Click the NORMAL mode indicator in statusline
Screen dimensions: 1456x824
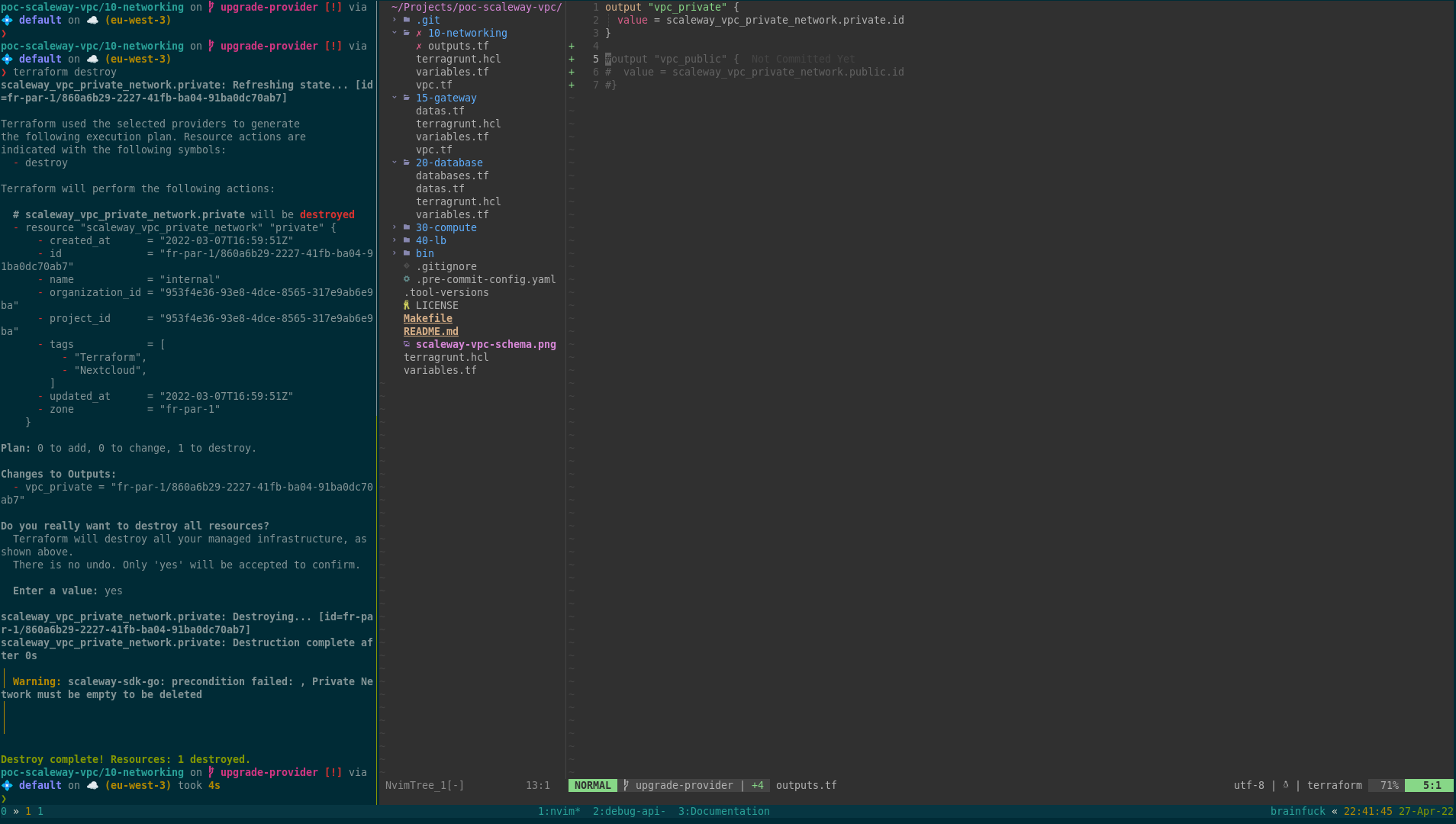coord(592,785)
